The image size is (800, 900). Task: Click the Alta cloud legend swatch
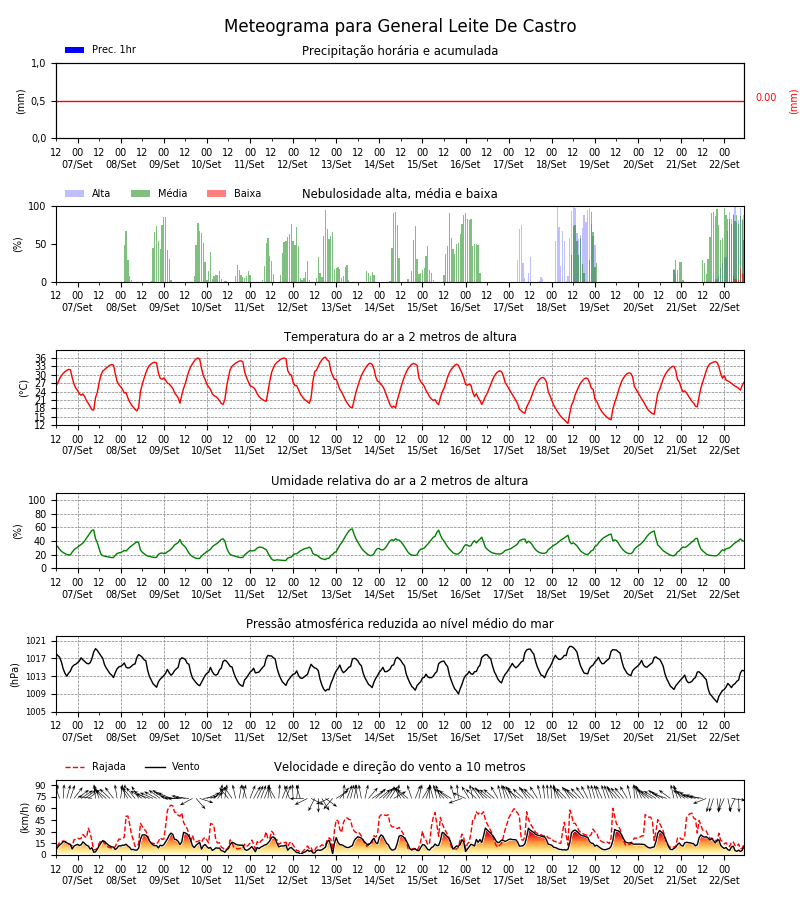75,193
